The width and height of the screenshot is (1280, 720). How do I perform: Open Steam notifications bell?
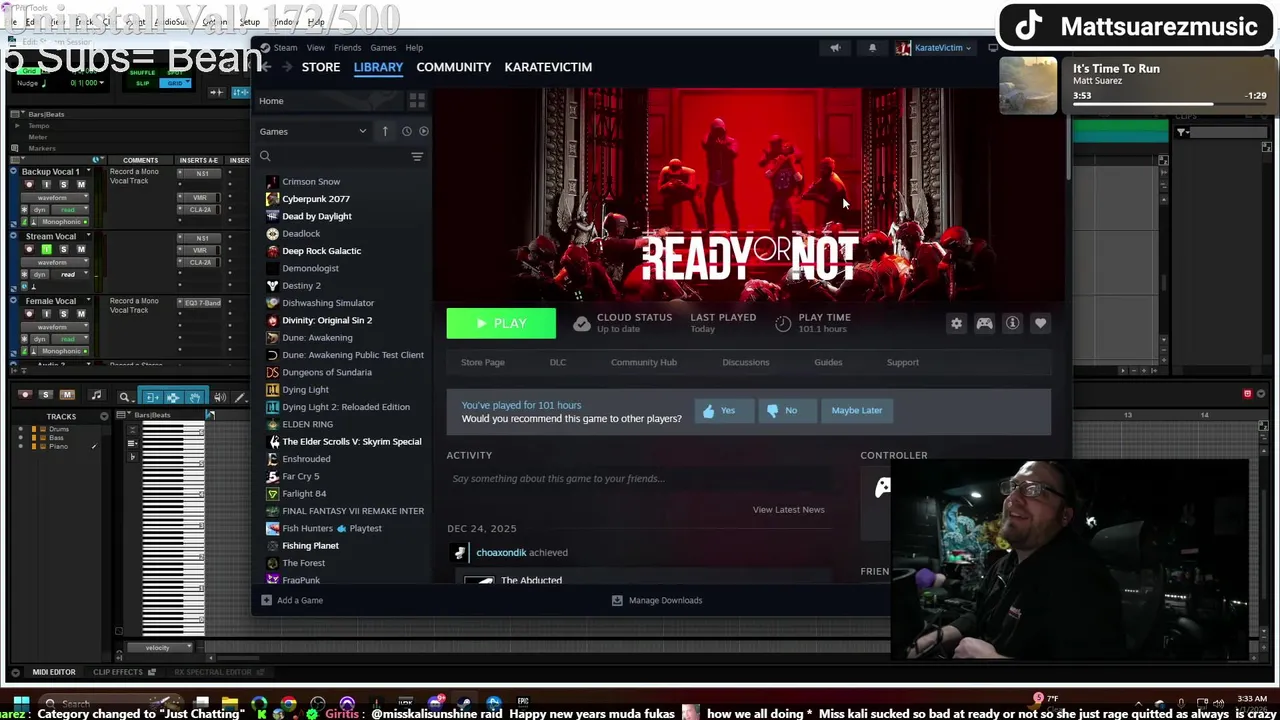(x=872, y=47)
